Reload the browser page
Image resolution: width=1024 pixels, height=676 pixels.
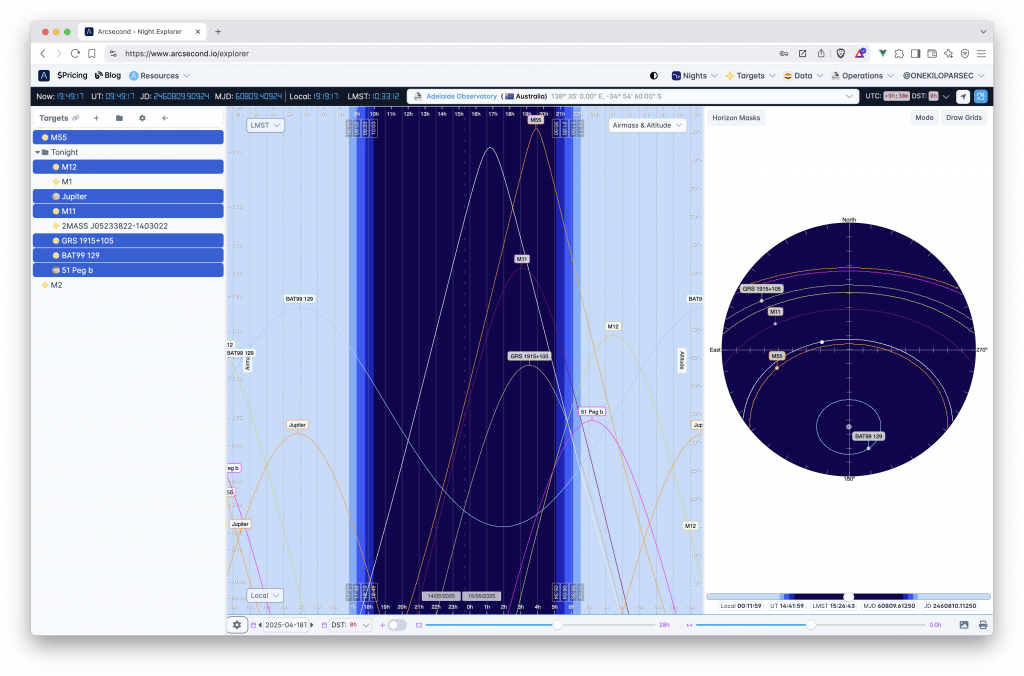pyautogui.click(x=75, y=54)
